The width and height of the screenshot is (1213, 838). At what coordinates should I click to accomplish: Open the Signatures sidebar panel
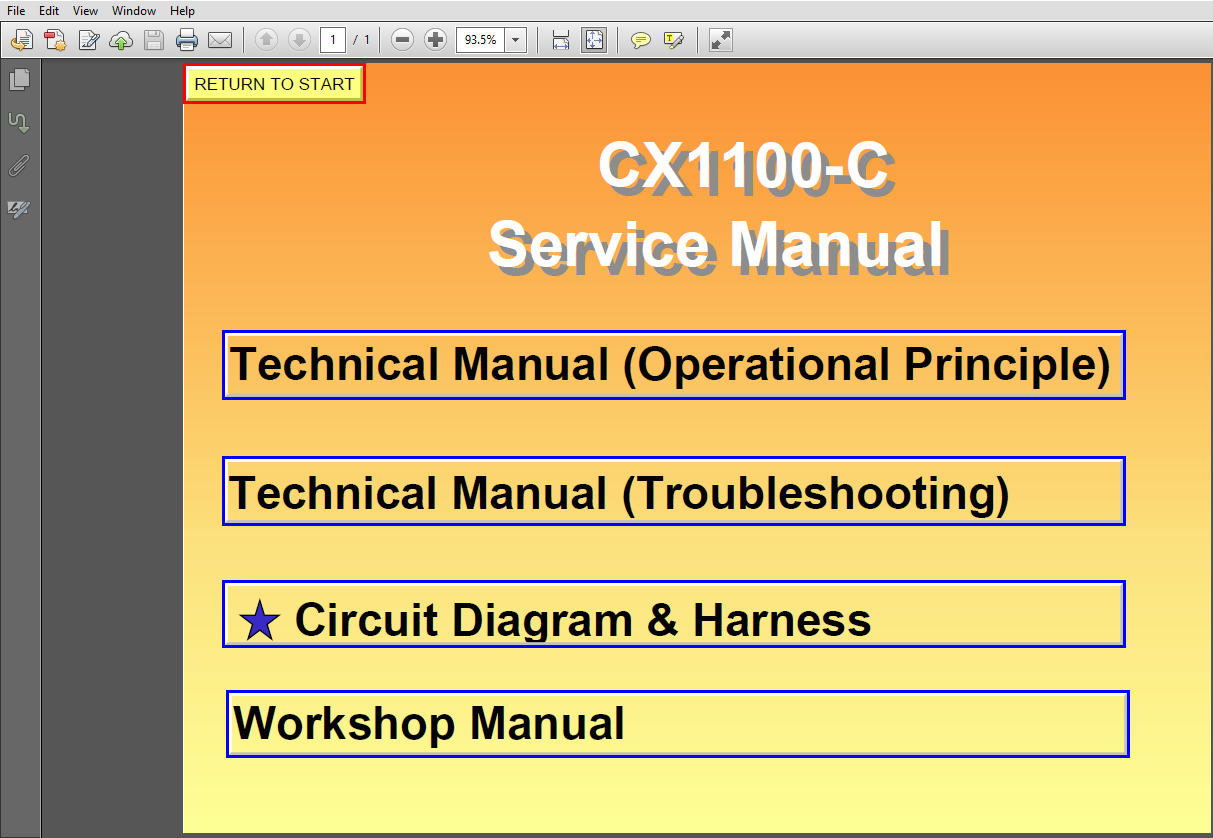click(19, 209)
